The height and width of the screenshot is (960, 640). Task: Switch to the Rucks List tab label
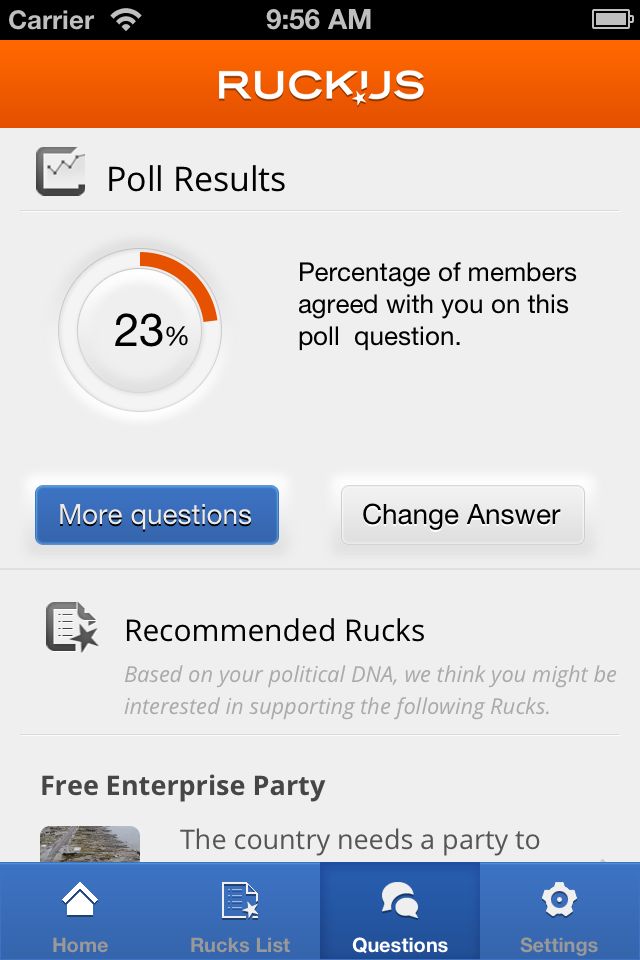coord(240,945)
